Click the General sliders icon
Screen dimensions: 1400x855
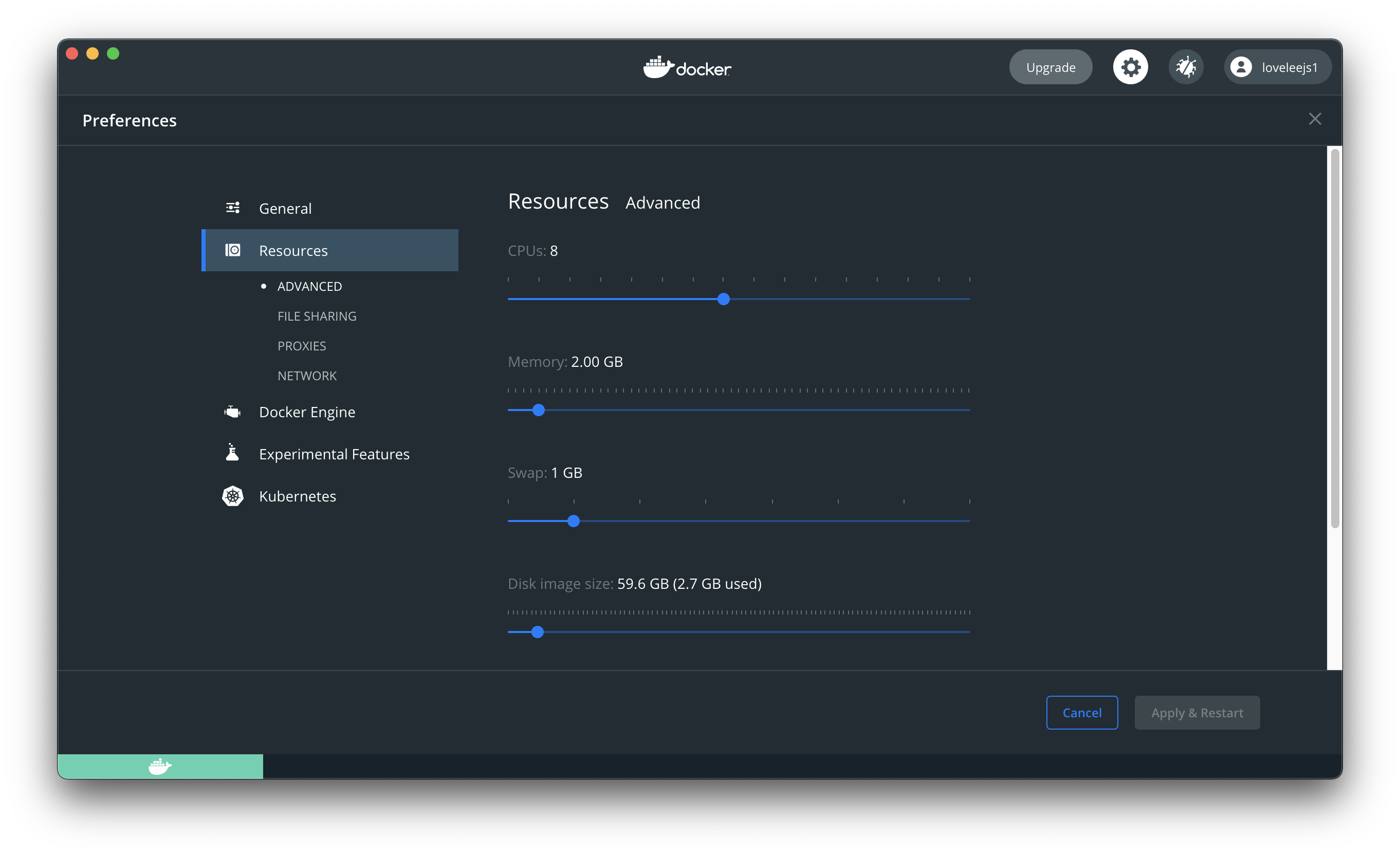pyautogui.click(x=233, y=208)
